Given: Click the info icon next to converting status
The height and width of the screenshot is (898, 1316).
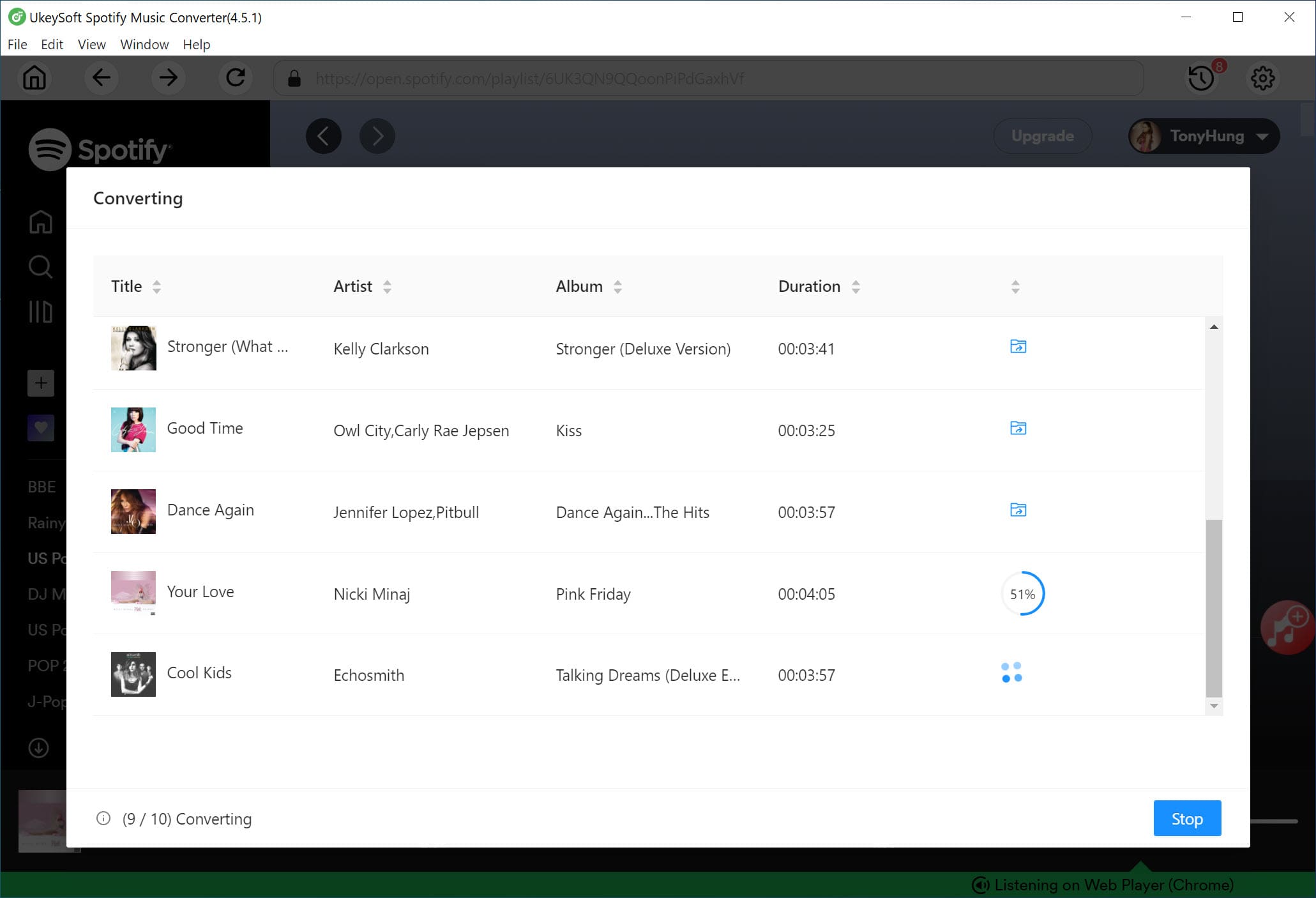Looking at the screenshot, I should (103, 818).
